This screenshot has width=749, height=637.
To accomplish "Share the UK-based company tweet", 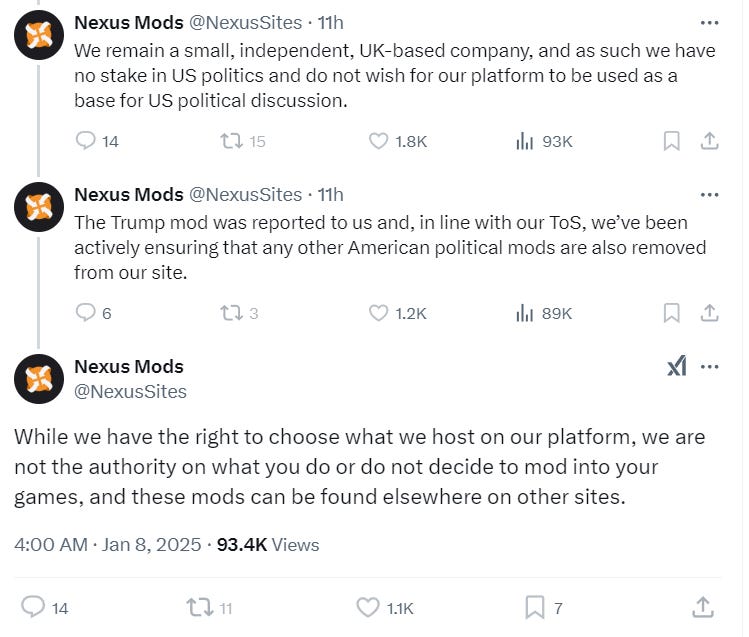I will 709,141.
